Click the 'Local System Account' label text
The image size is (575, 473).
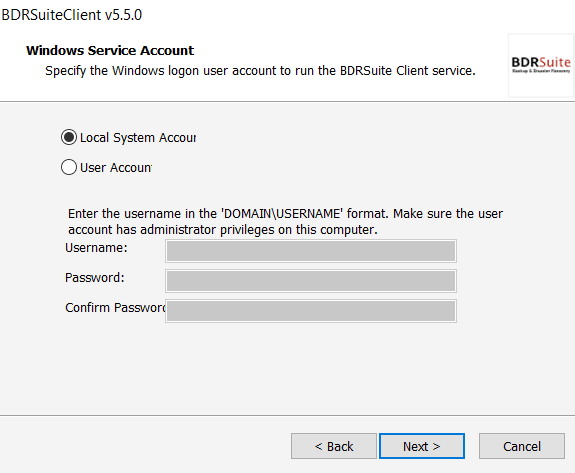[x=138, y=138]
